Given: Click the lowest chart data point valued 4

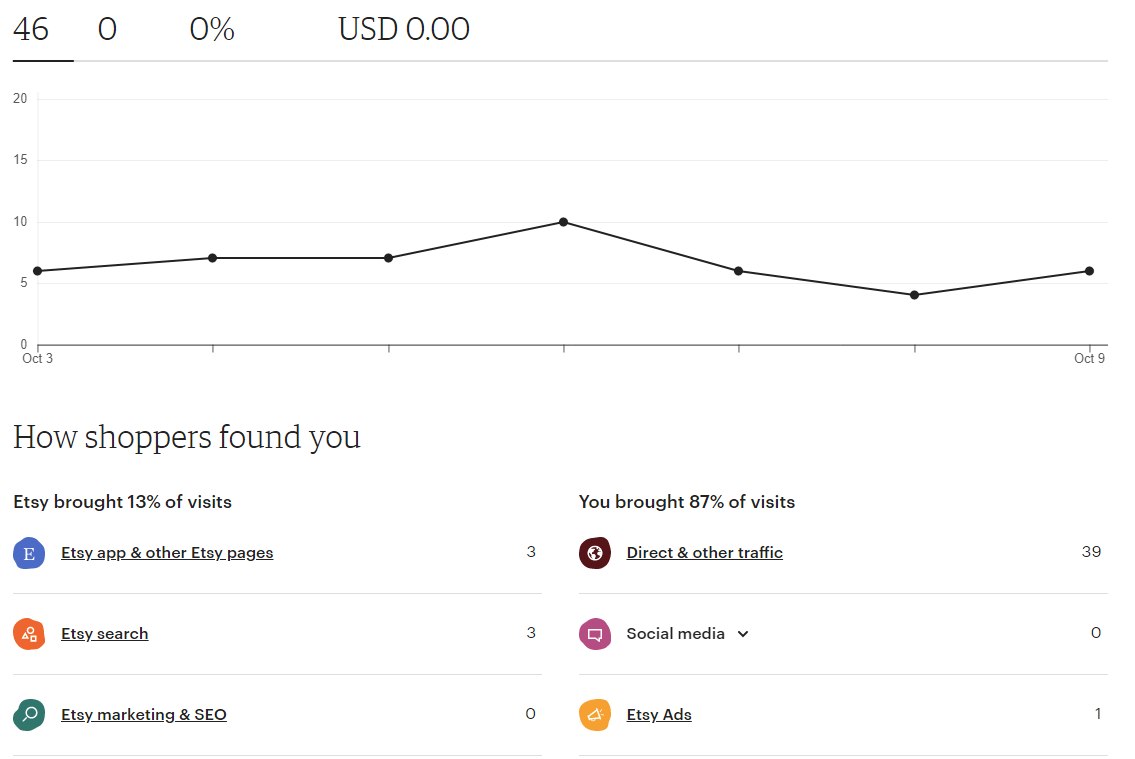Looking at the screenshot, I should 914,295.
